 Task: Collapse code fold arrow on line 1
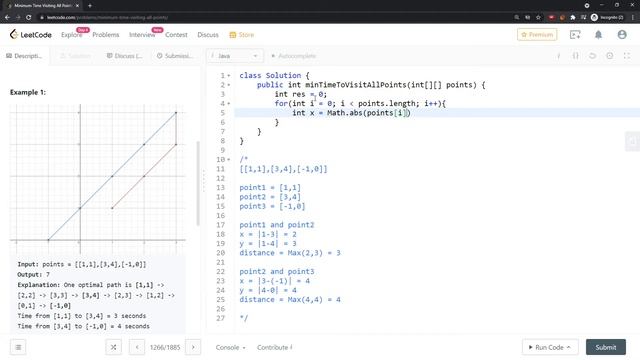point(229,76)
